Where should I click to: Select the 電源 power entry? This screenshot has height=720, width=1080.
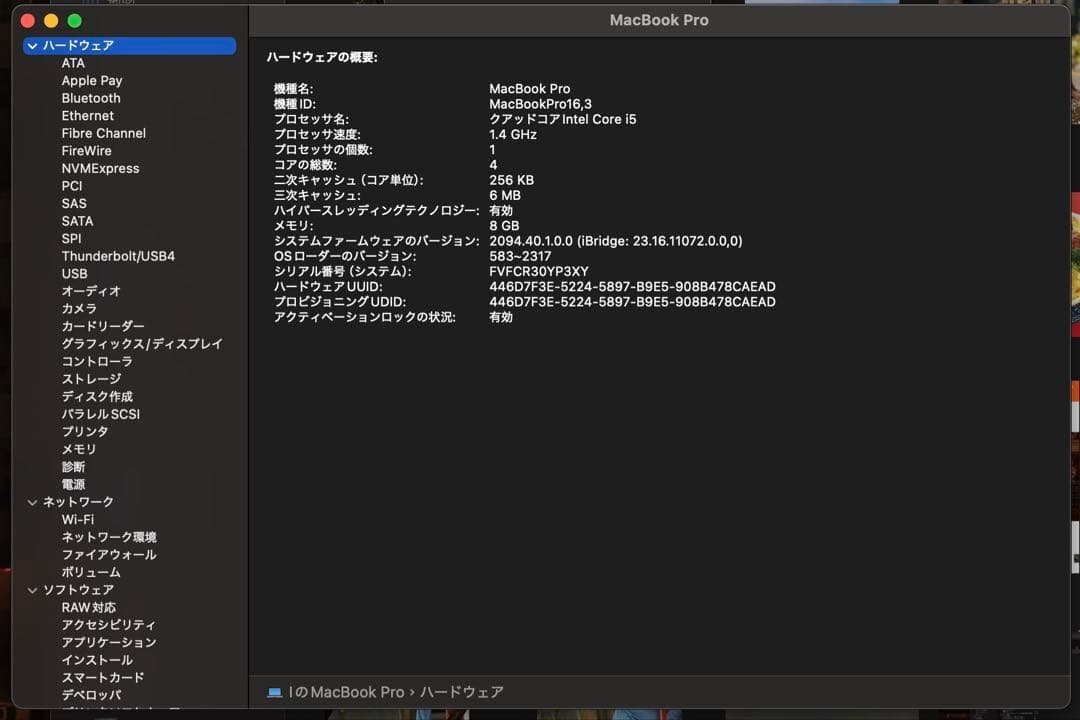pos(73,484)
